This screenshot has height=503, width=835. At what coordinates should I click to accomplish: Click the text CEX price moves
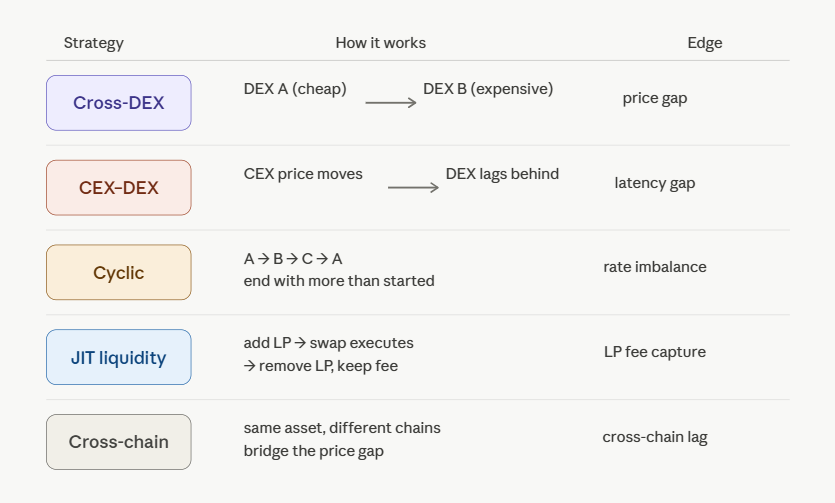303,174
